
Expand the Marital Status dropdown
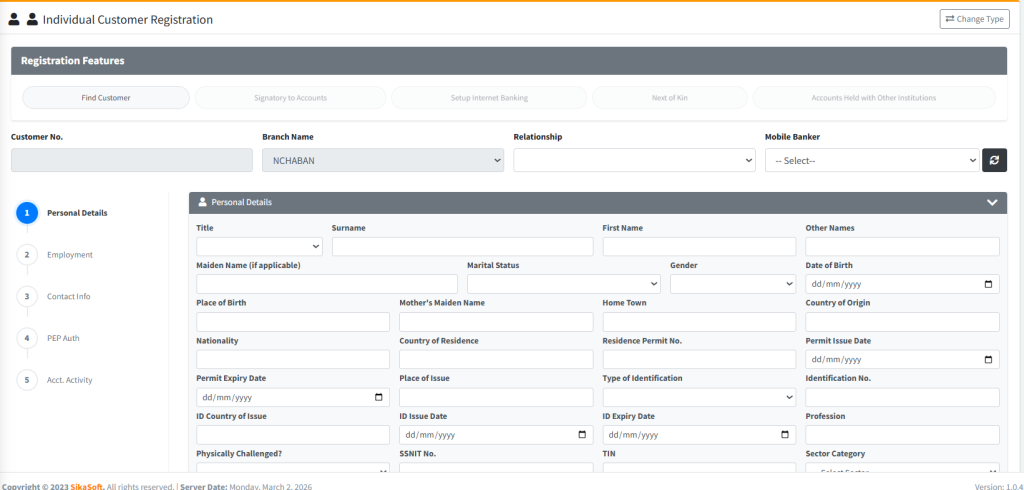click(x=563, y=284)
